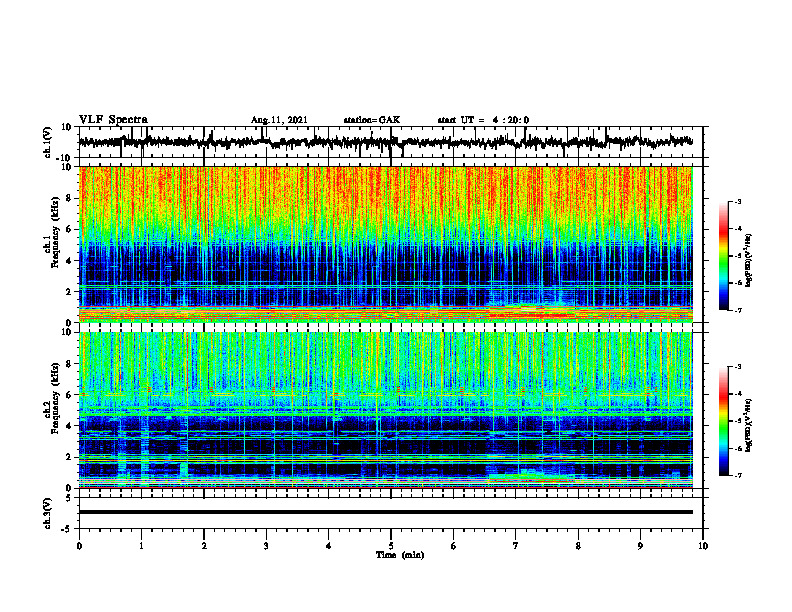This screenshot has height=612, width=792.
Task: Click time-axis tick label "10" at the axis end
Action: coord(703,546)
